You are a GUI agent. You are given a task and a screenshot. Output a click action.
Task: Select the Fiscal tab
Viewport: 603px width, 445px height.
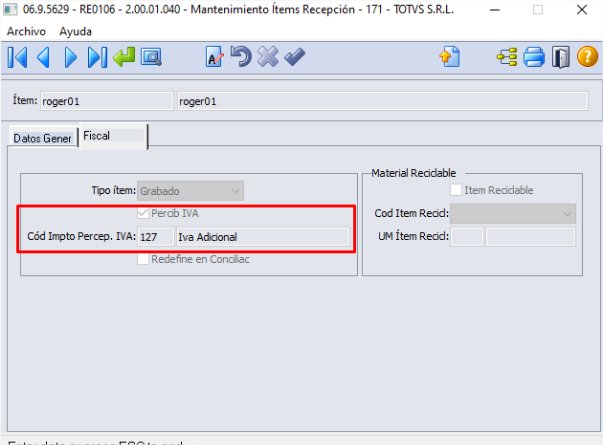coord(113,136)
